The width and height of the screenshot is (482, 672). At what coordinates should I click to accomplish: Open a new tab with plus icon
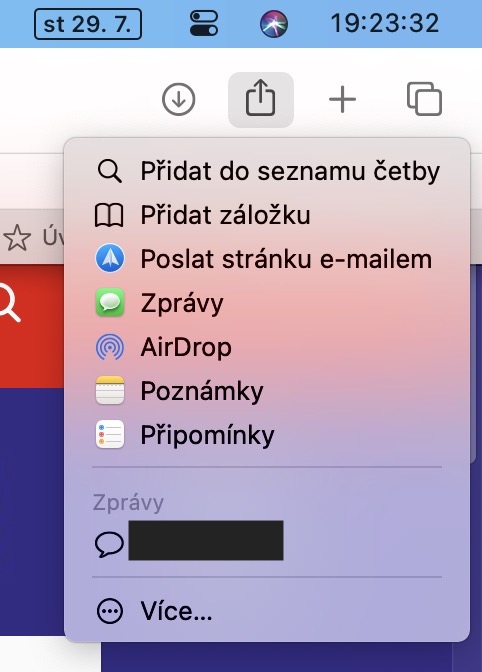click(342, 100)
